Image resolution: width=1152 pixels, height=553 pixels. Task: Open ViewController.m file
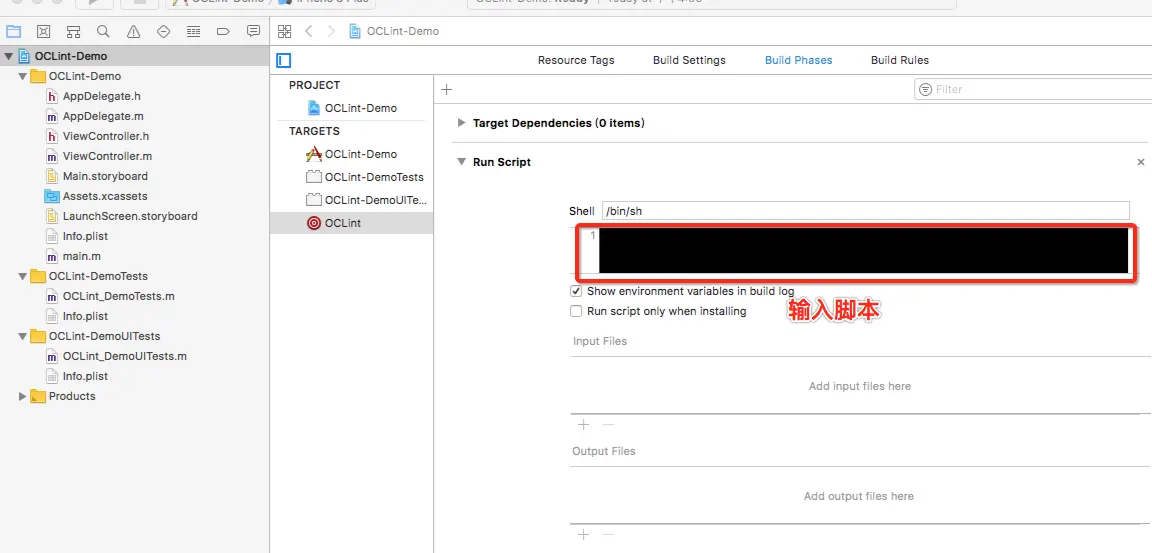point(107,156)
